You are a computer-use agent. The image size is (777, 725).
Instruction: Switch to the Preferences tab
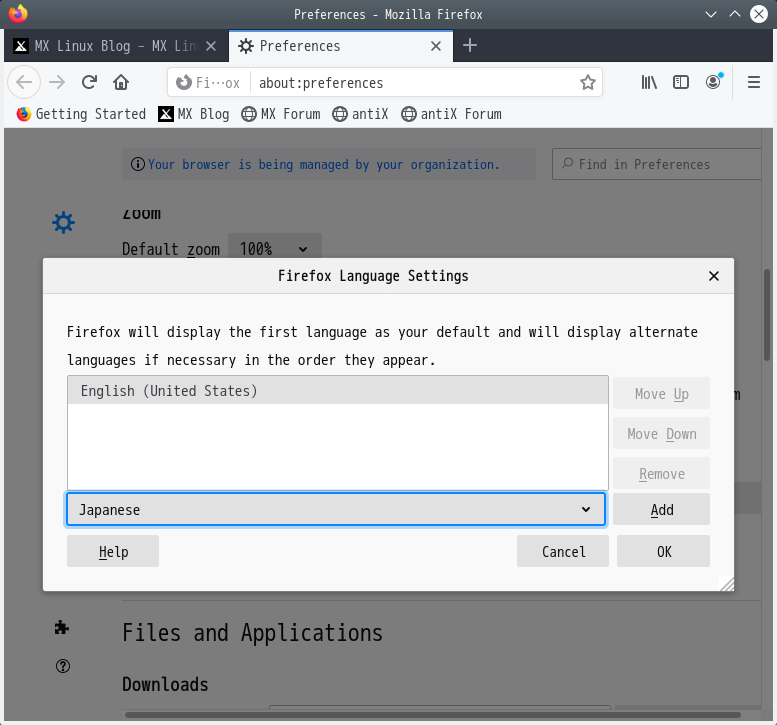coord(341,46)
